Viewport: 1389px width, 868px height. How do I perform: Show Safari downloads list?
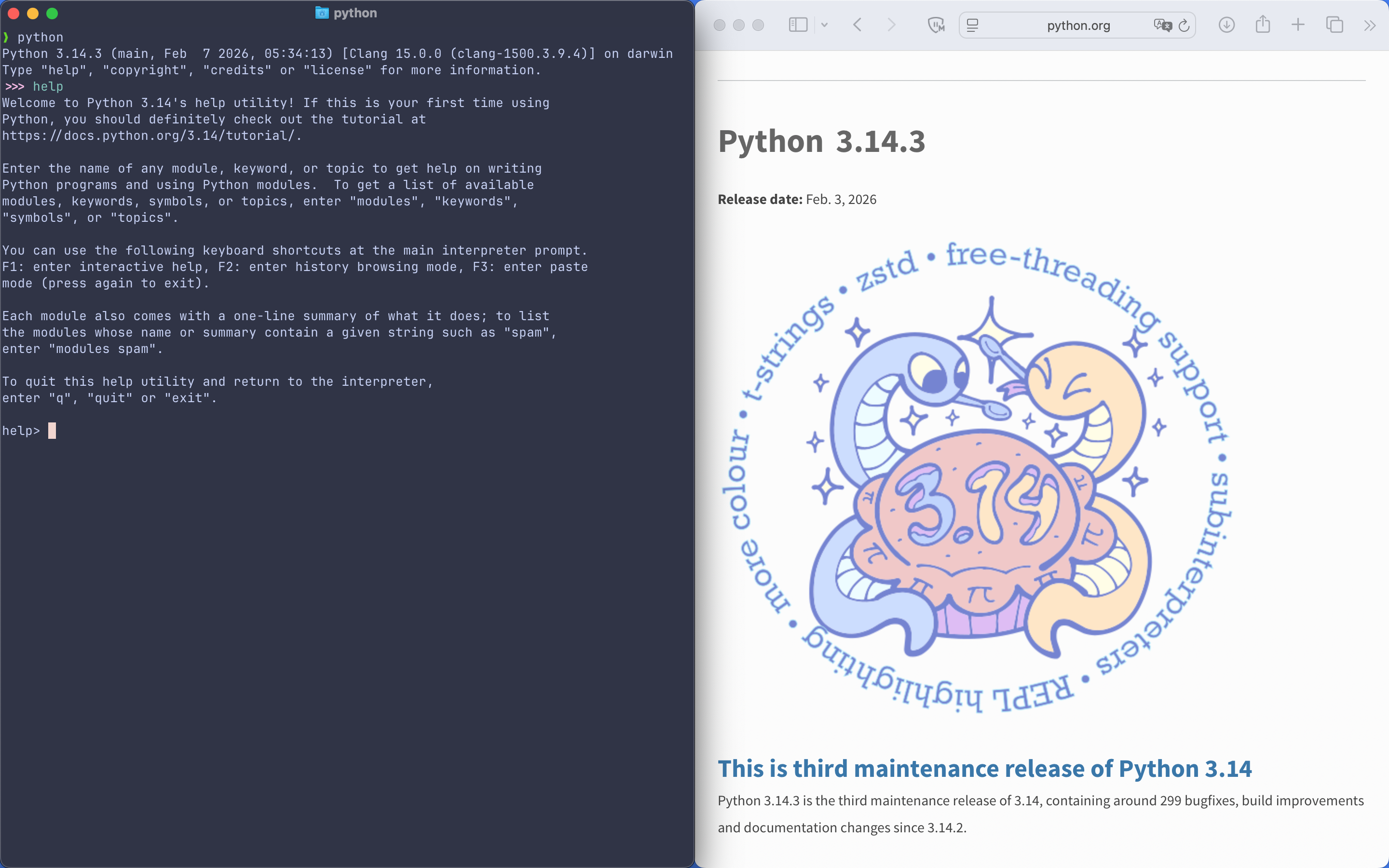pos(1226,25)
